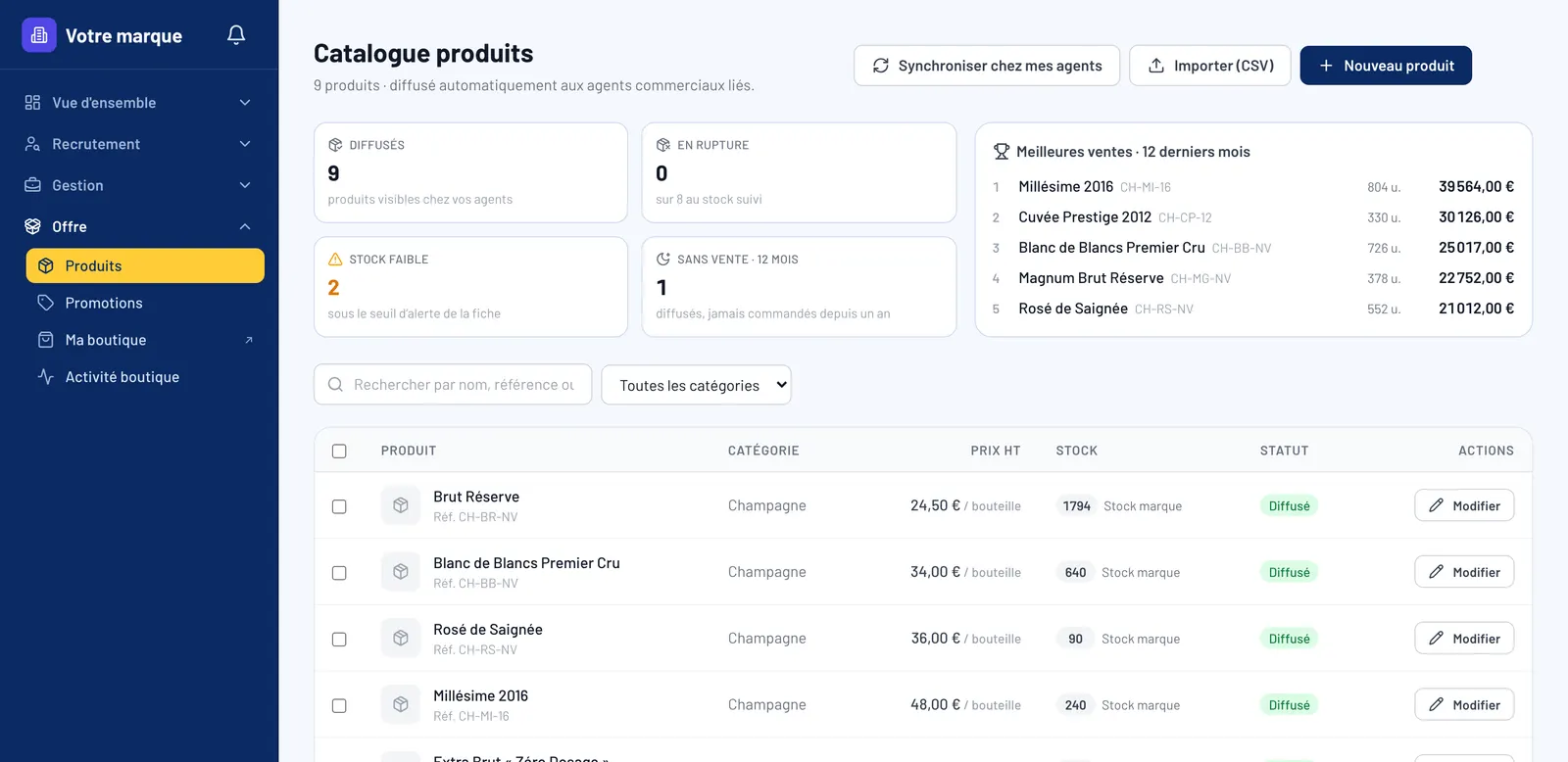Screen dimensions: 1568x762
Task: Check the Brut Réserve row checkbox
Action: (339, 506)
